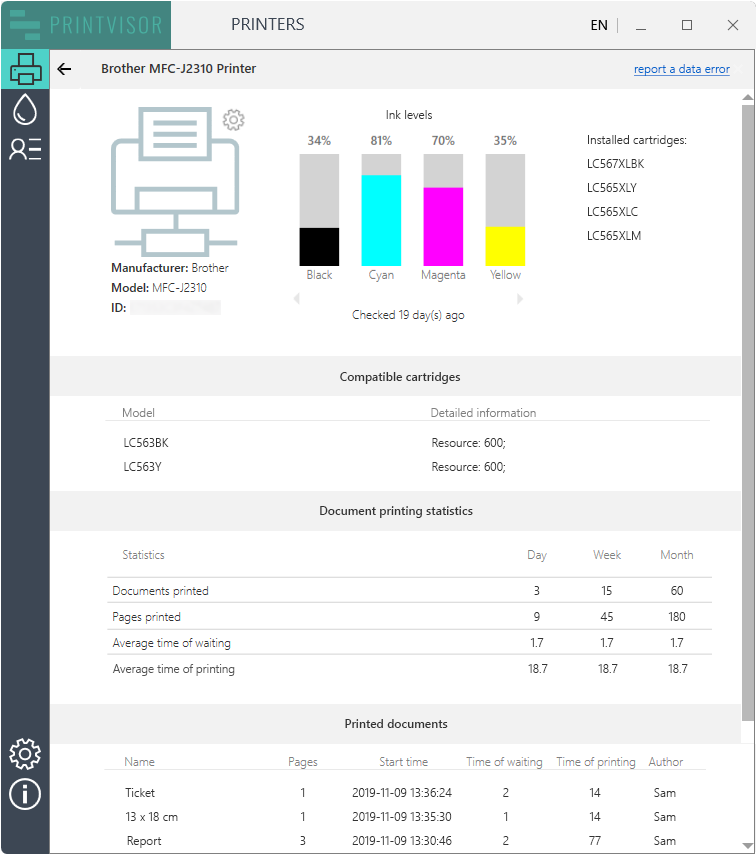Open the Printers section in sidebar
The image size is (756, 855).
[x=25, y=70]
